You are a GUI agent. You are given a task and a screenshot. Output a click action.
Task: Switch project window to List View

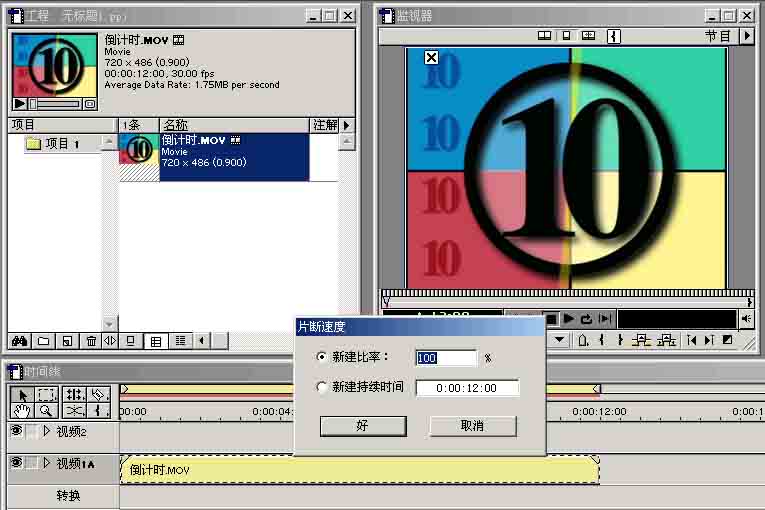click(181, 341)
